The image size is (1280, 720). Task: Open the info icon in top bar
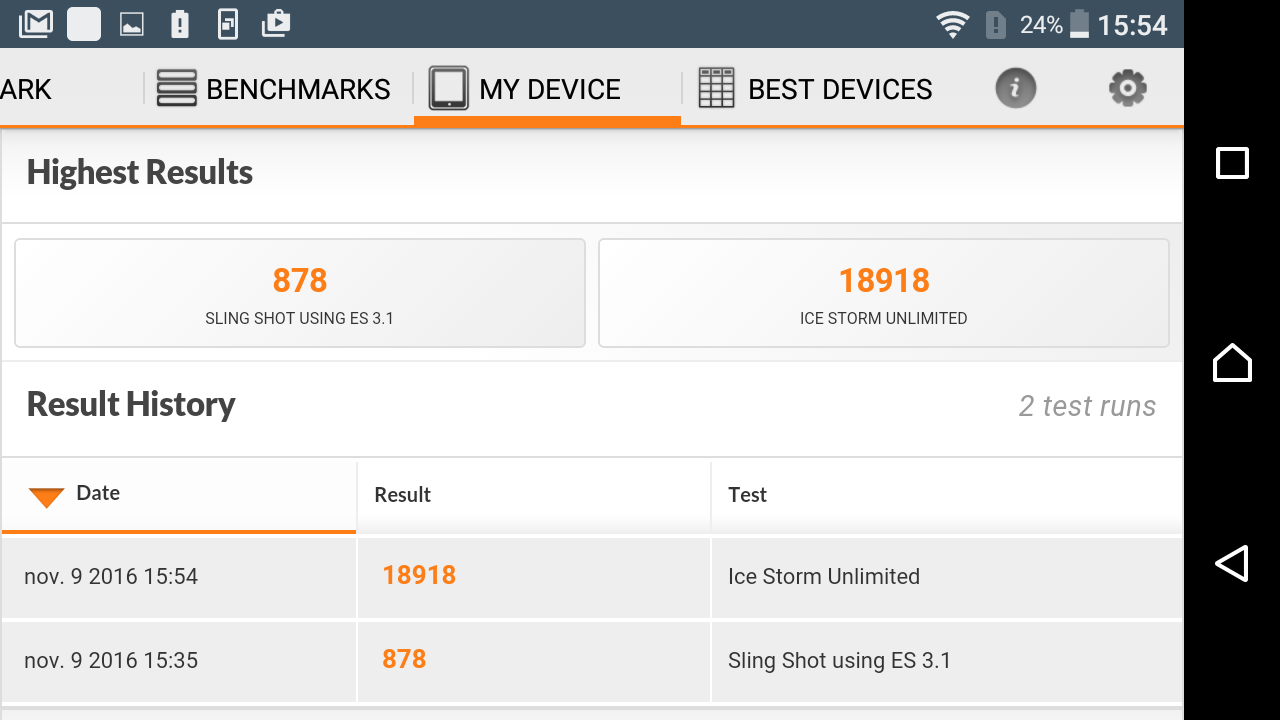(1015, 89)
